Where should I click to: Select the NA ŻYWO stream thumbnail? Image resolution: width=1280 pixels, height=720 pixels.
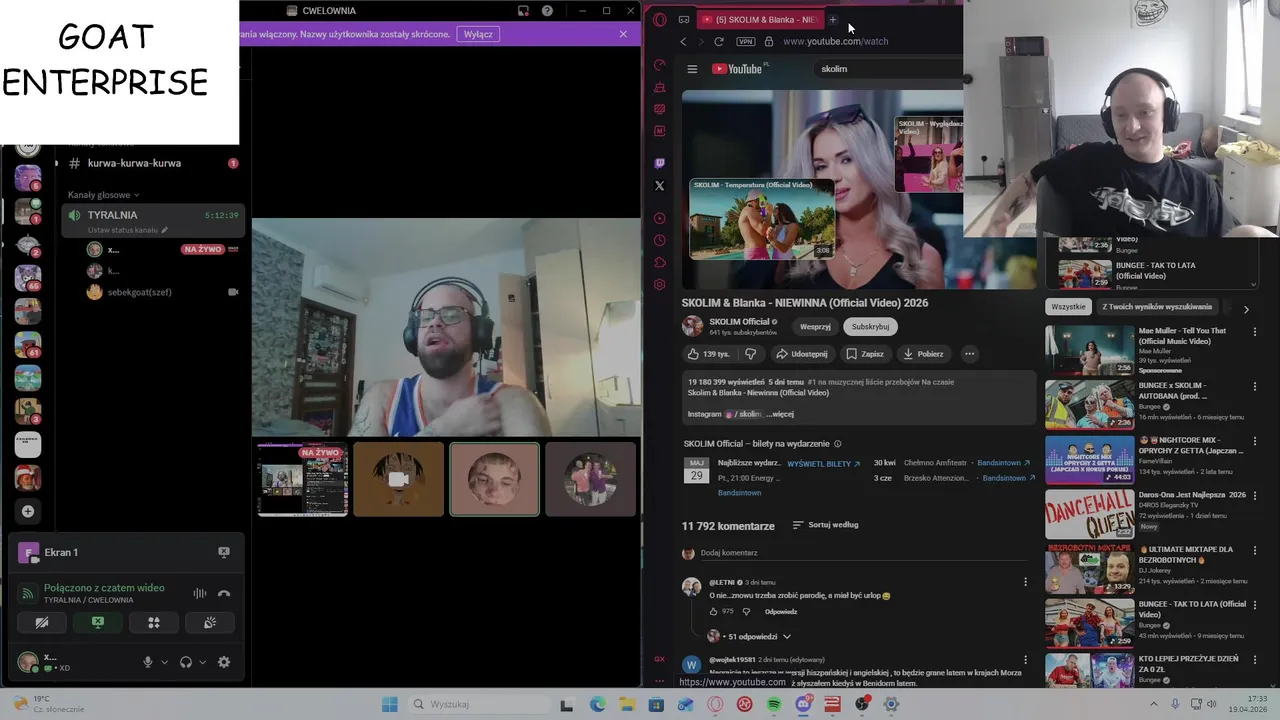tap(302, 479)
